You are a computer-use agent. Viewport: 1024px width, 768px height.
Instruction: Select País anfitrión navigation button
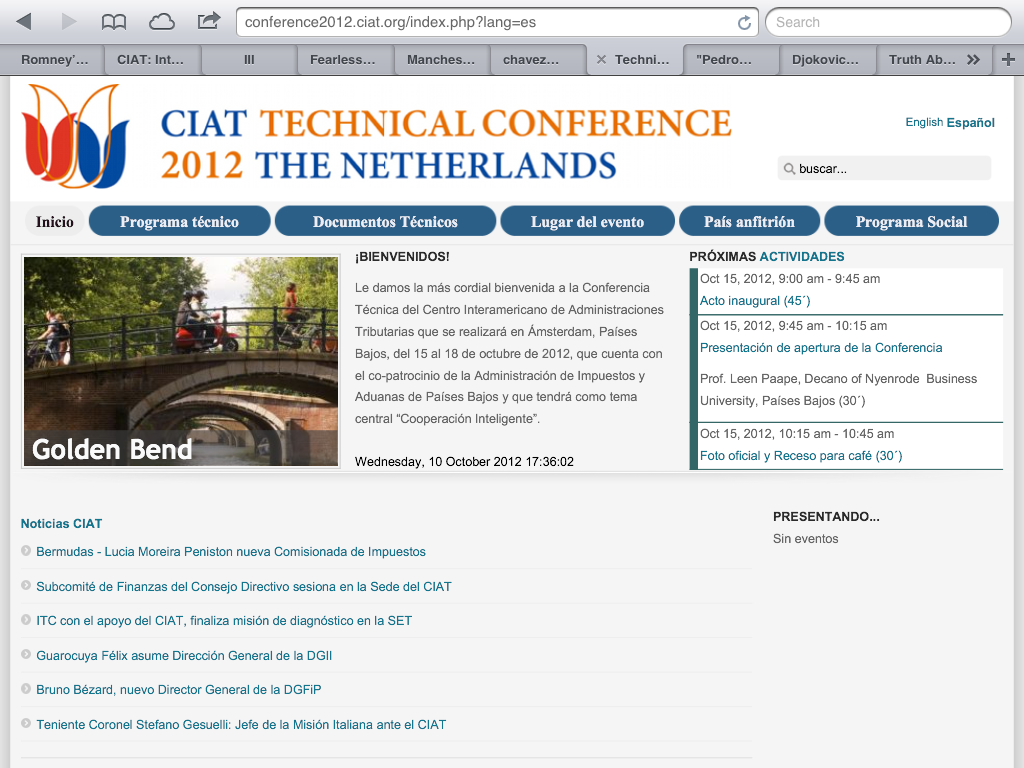coord(749,222)
